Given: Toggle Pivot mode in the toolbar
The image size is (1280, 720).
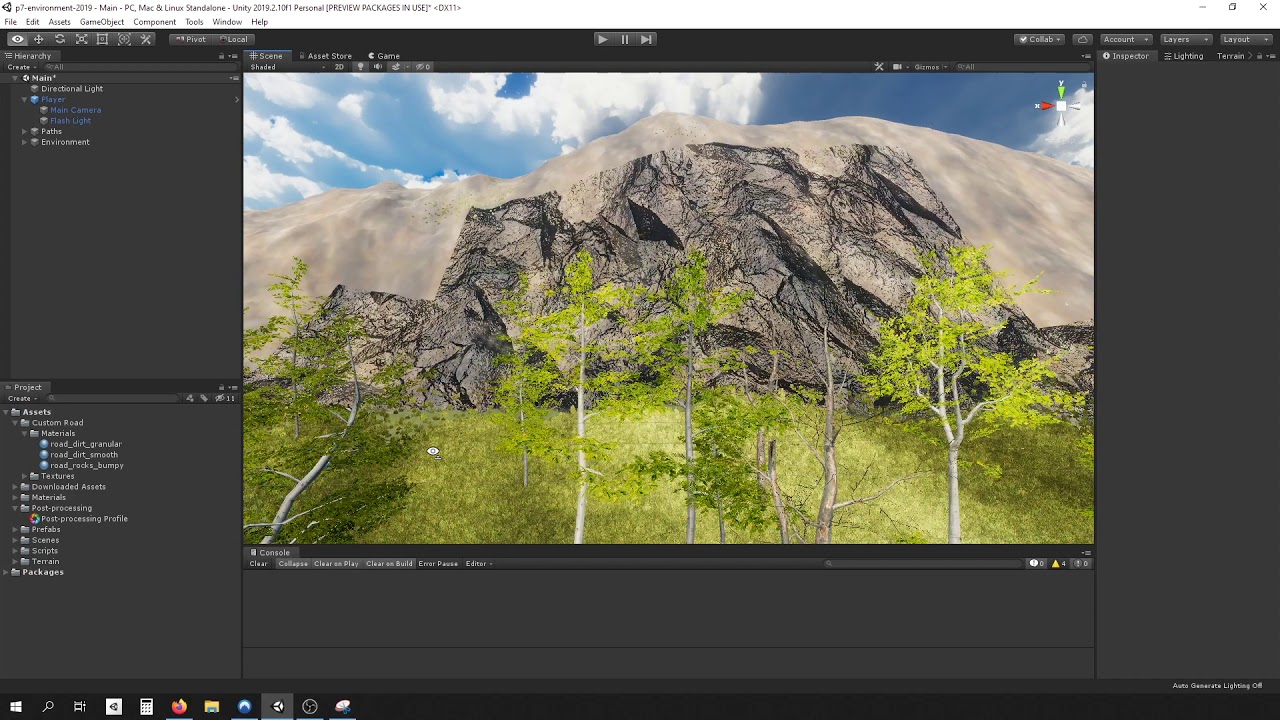Looking at the screenshot, I should click(190, 39).
